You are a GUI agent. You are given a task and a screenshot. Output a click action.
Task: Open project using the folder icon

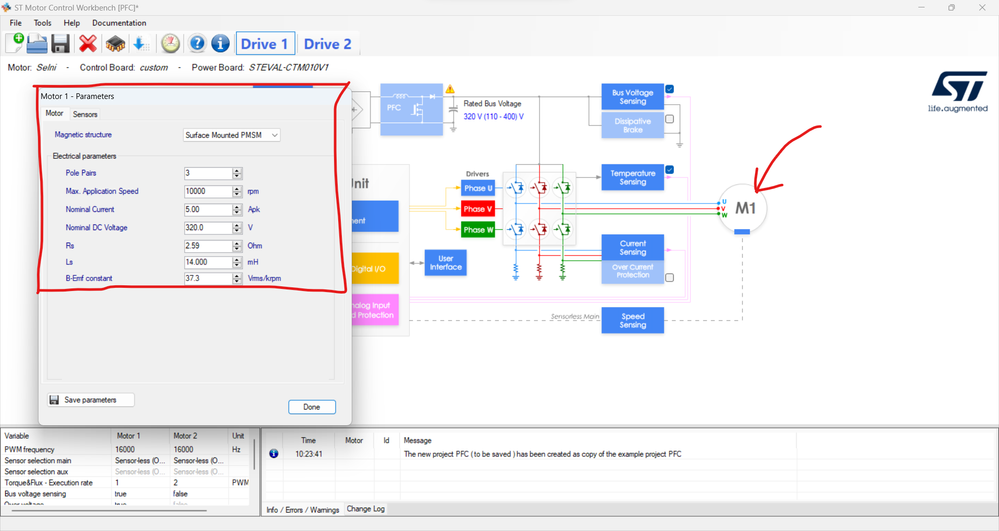[x=37, y=43]
